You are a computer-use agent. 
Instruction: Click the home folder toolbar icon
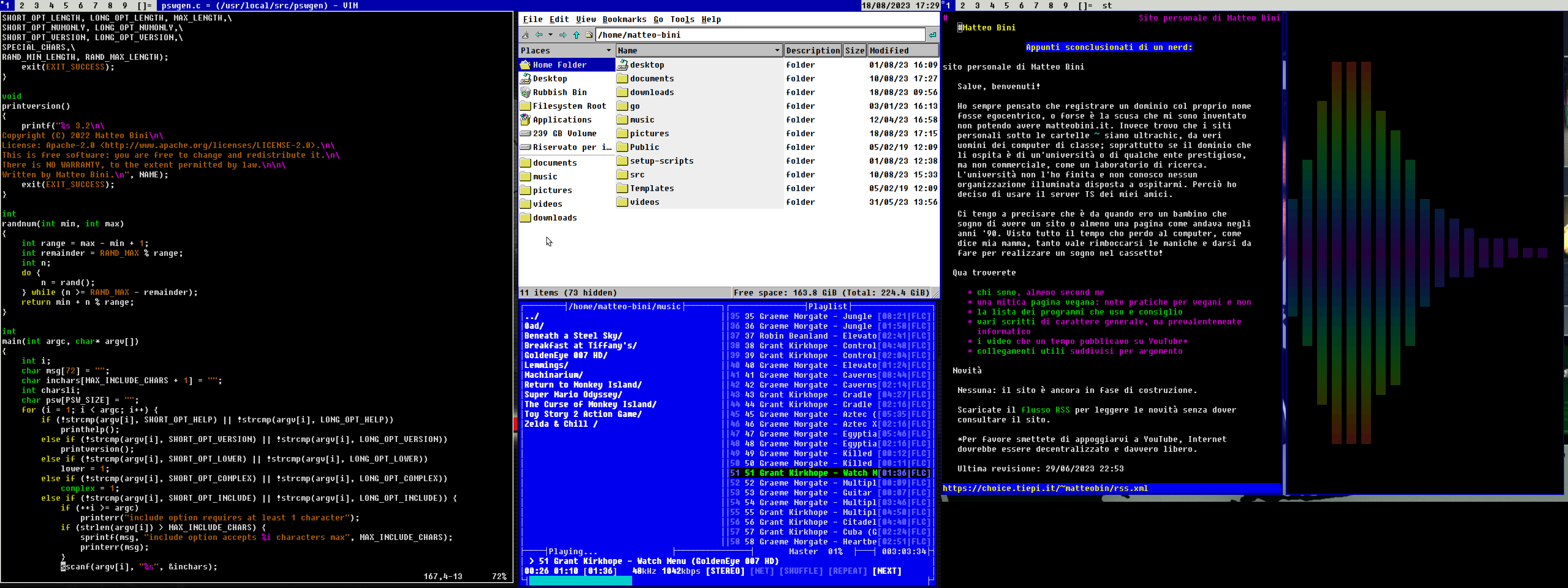pos(588,35)
